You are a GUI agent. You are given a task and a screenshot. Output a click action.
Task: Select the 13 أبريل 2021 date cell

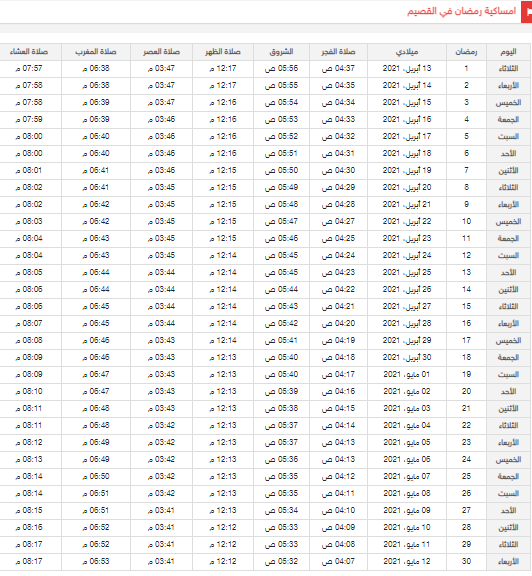tap(407, 69)
